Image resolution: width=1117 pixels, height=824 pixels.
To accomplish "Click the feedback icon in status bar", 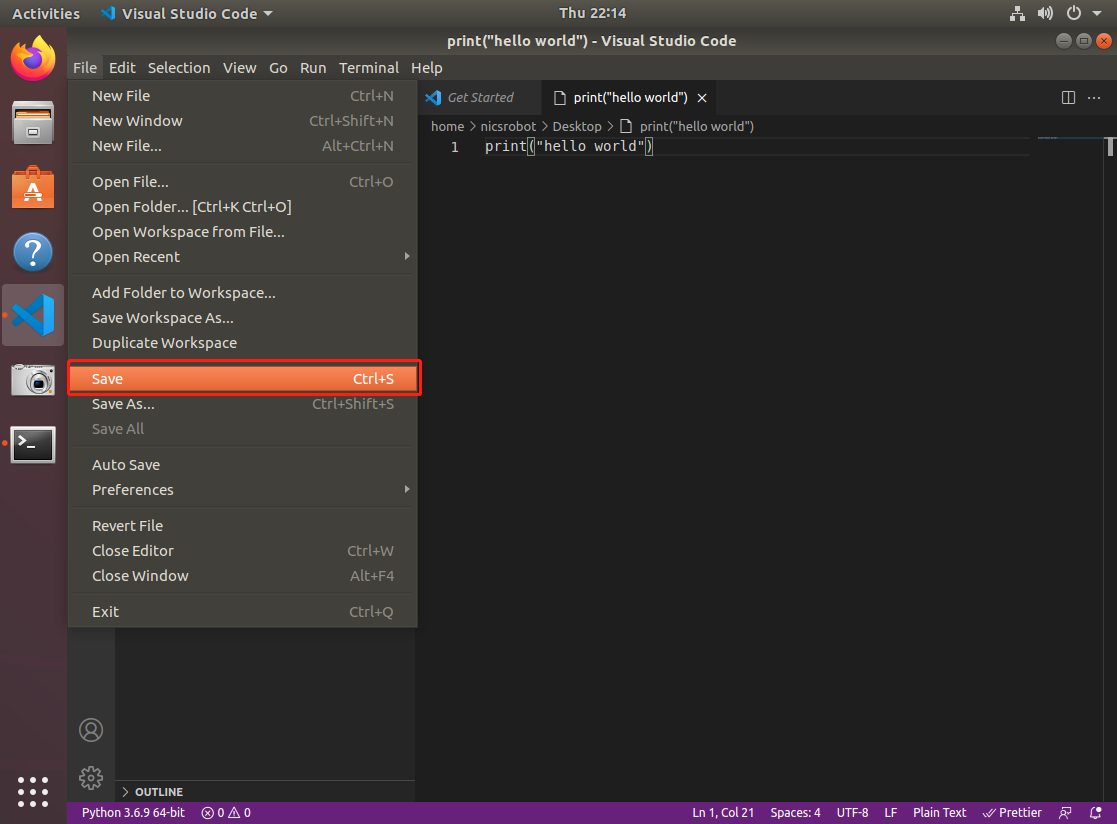I will pyautogui.click(x=1065, y=813).
